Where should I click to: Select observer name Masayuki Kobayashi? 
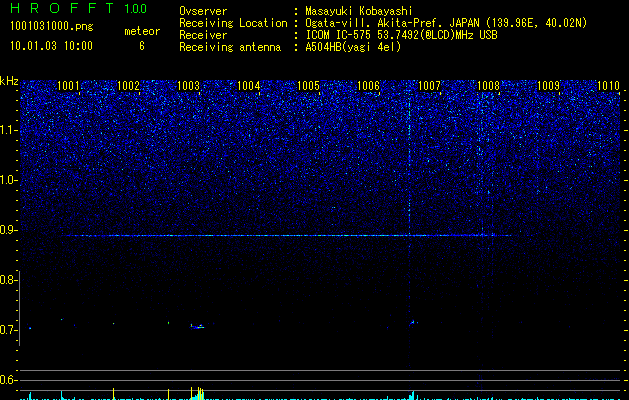click(x=359, y=11)
